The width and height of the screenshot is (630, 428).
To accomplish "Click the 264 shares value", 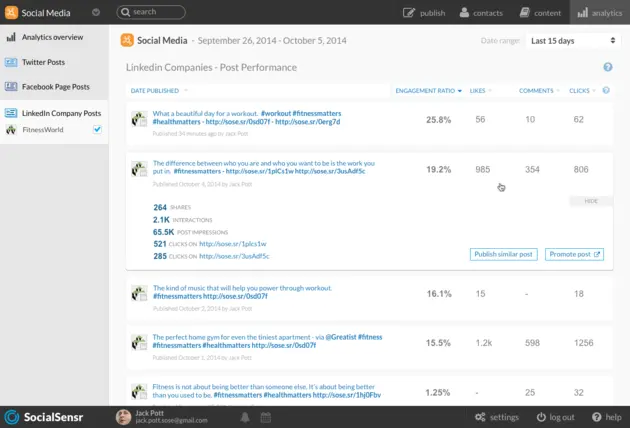I will (x=160, y=207).
